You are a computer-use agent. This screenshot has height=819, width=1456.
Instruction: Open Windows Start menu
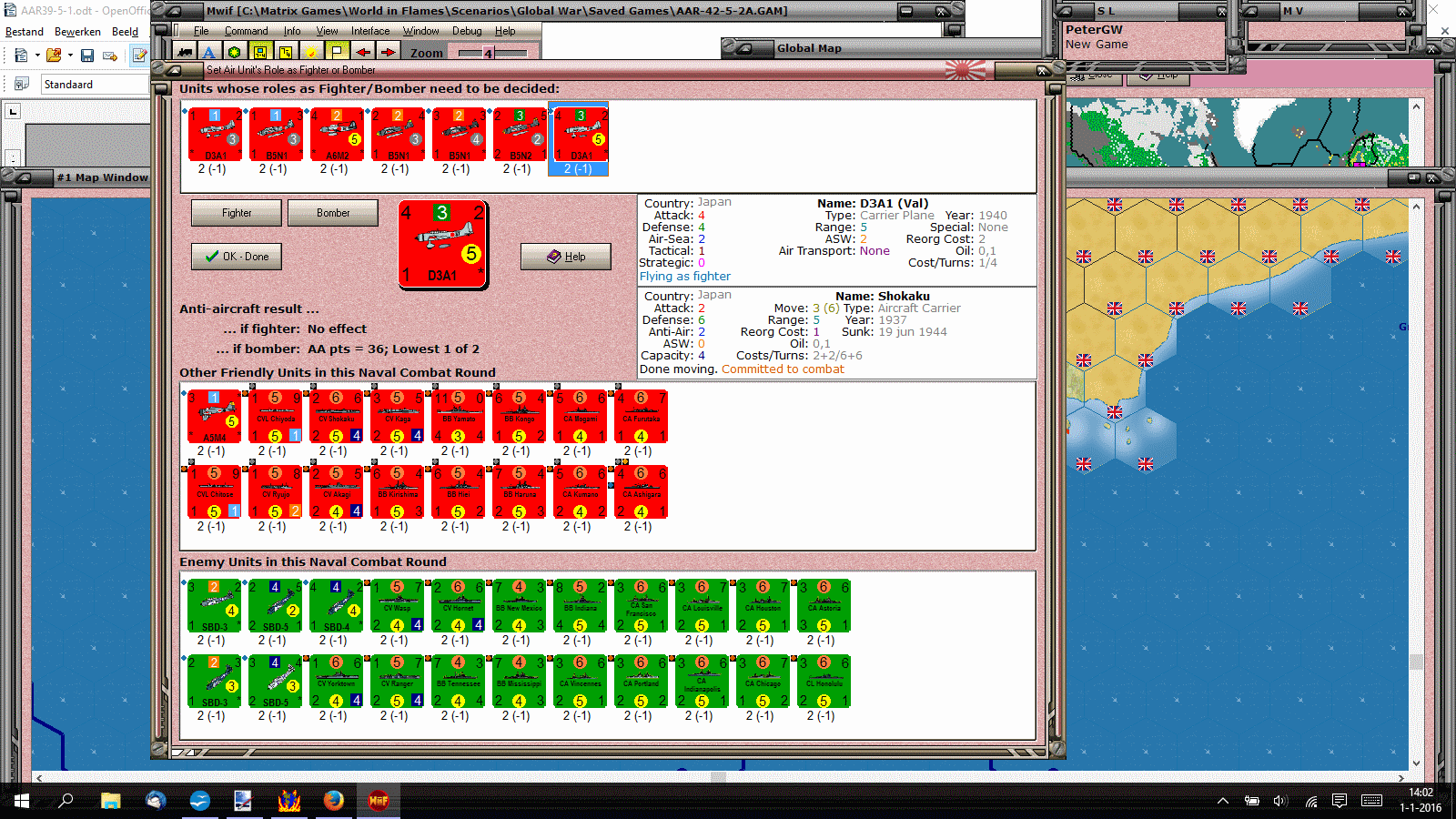pyautogui.click(x=22, y=801)
